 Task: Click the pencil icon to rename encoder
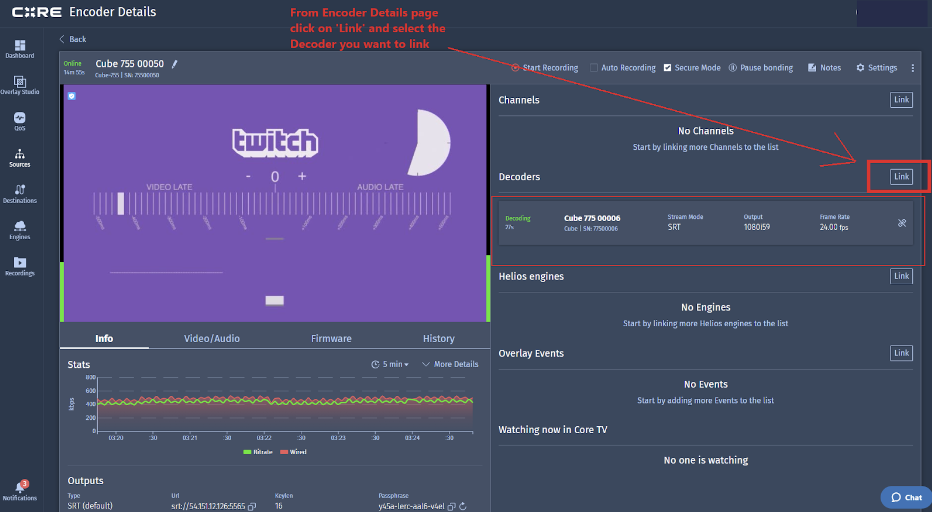pos(174,64)
